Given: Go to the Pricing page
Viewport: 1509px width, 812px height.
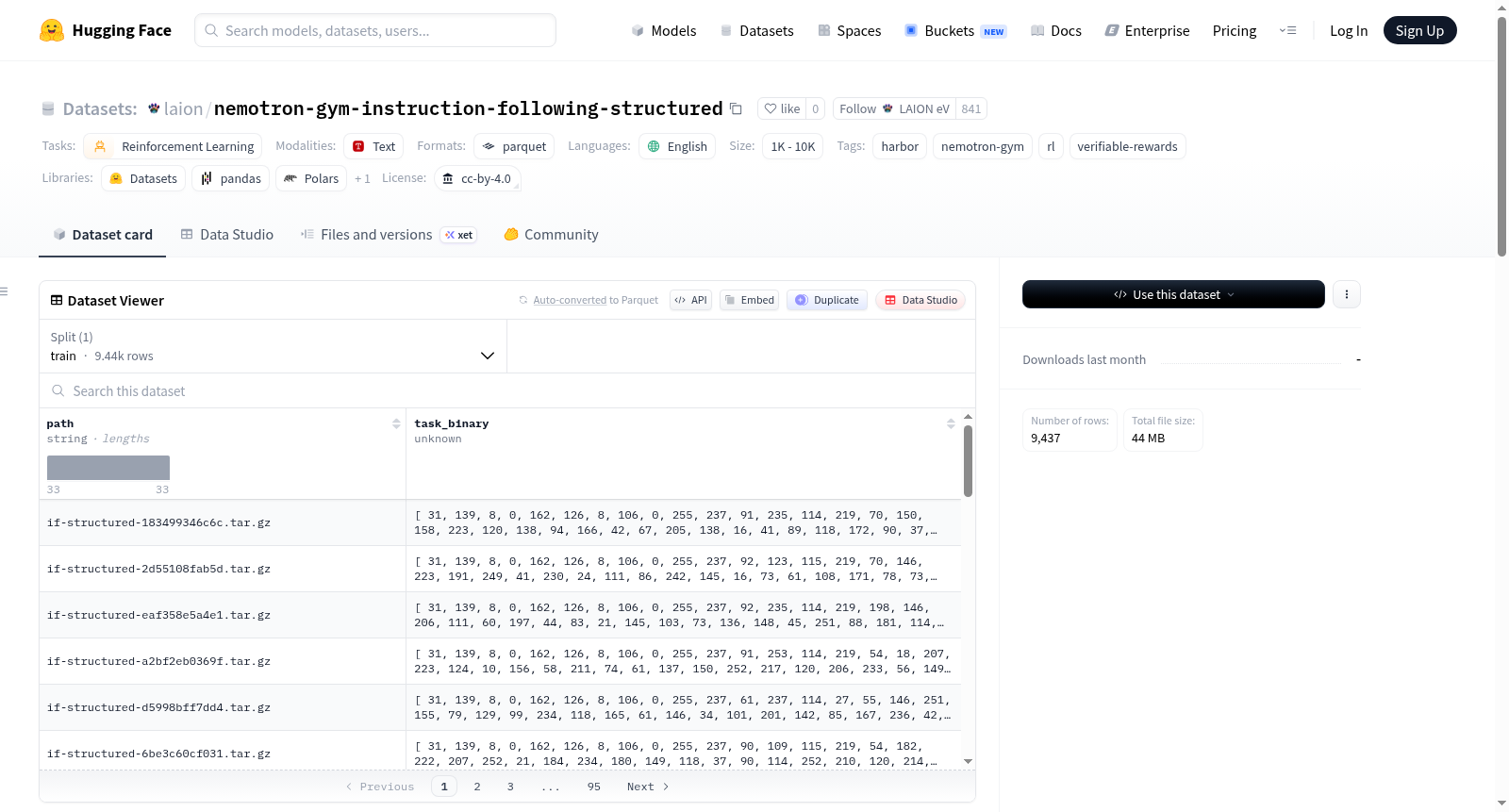Looking at the screenshot, I should [1235, 30].
